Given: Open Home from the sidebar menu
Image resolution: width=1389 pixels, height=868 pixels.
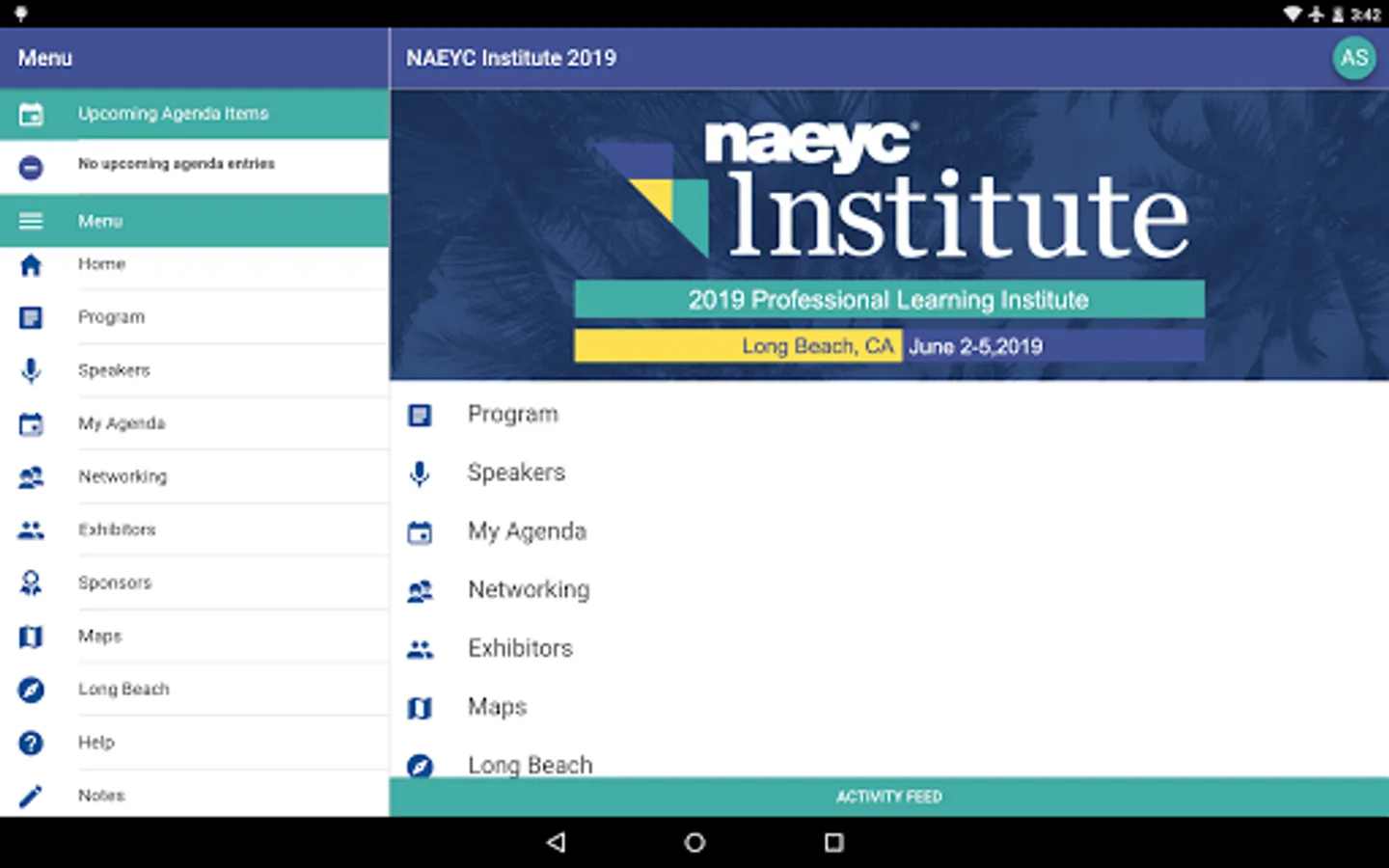Looking at the screenshot, I should pos(194,264).
